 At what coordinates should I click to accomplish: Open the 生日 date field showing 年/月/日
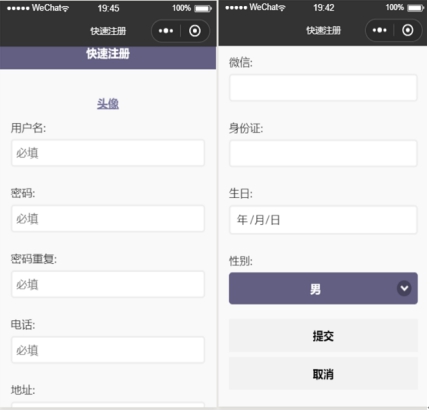323,220
